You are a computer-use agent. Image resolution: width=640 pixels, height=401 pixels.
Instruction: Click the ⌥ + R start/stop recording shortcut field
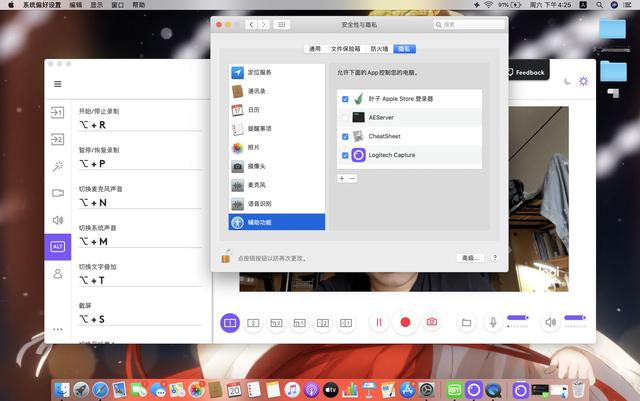click(140, 125)
